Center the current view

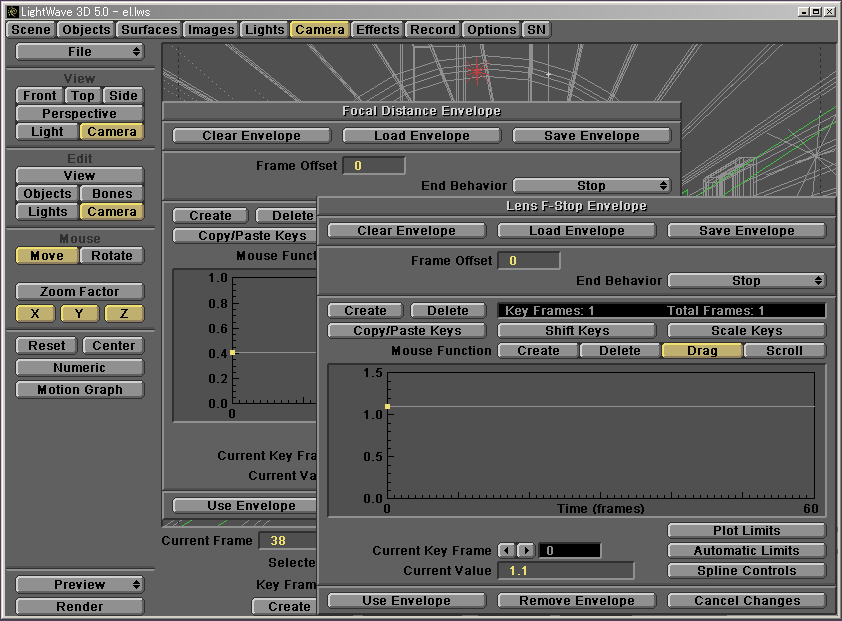113,345
